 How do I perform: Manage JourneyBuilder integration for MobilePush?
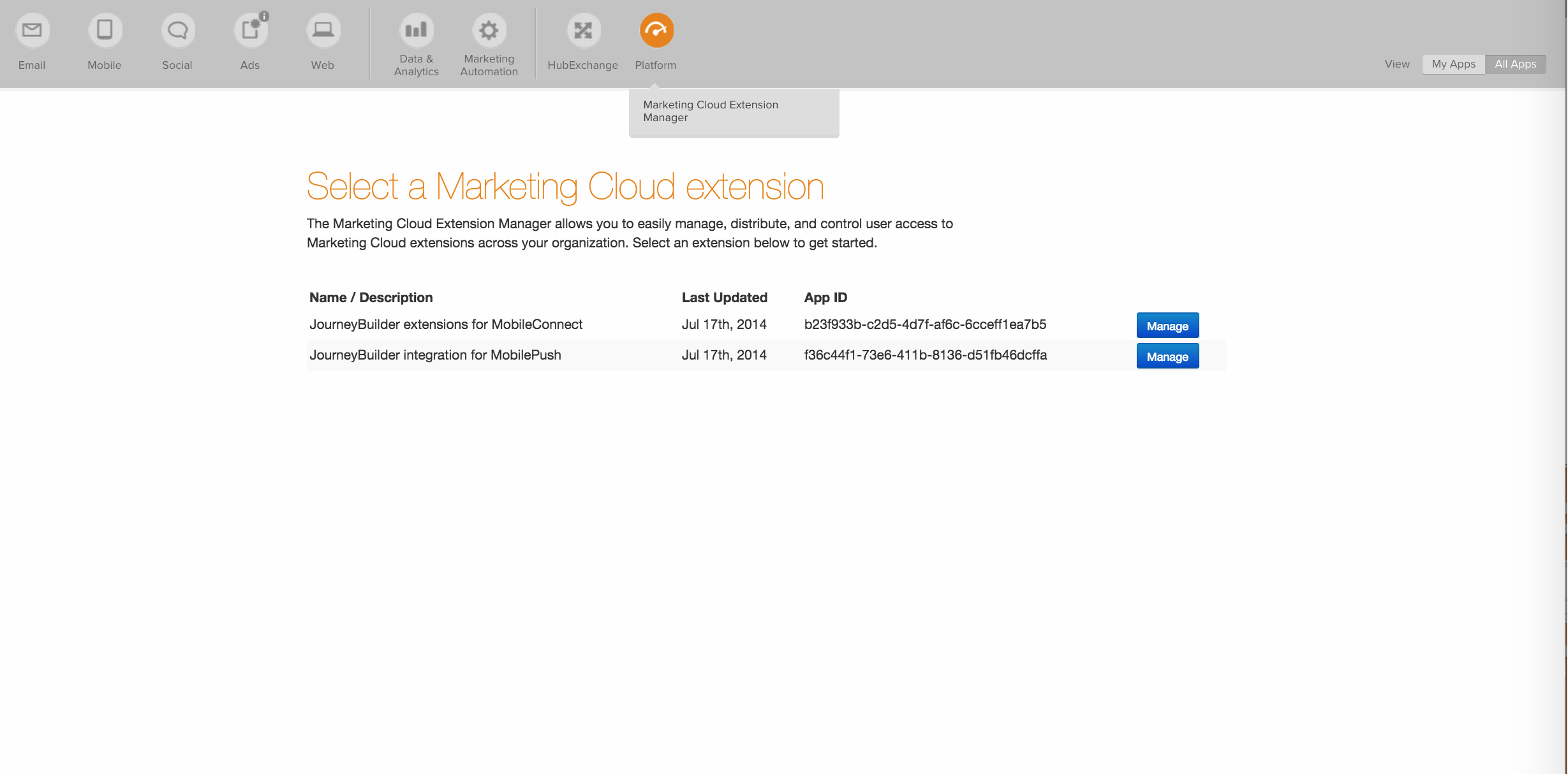(1167, 356)
